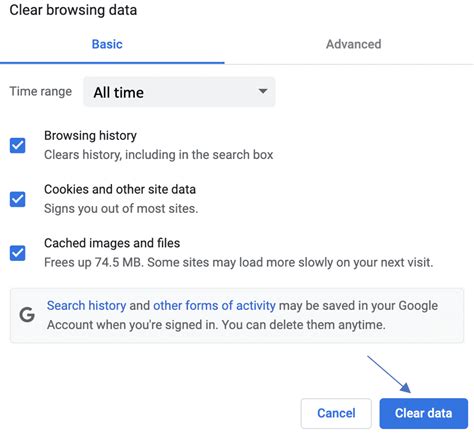
Task: Switch to the Advanced tab
Action: point(353,44)
